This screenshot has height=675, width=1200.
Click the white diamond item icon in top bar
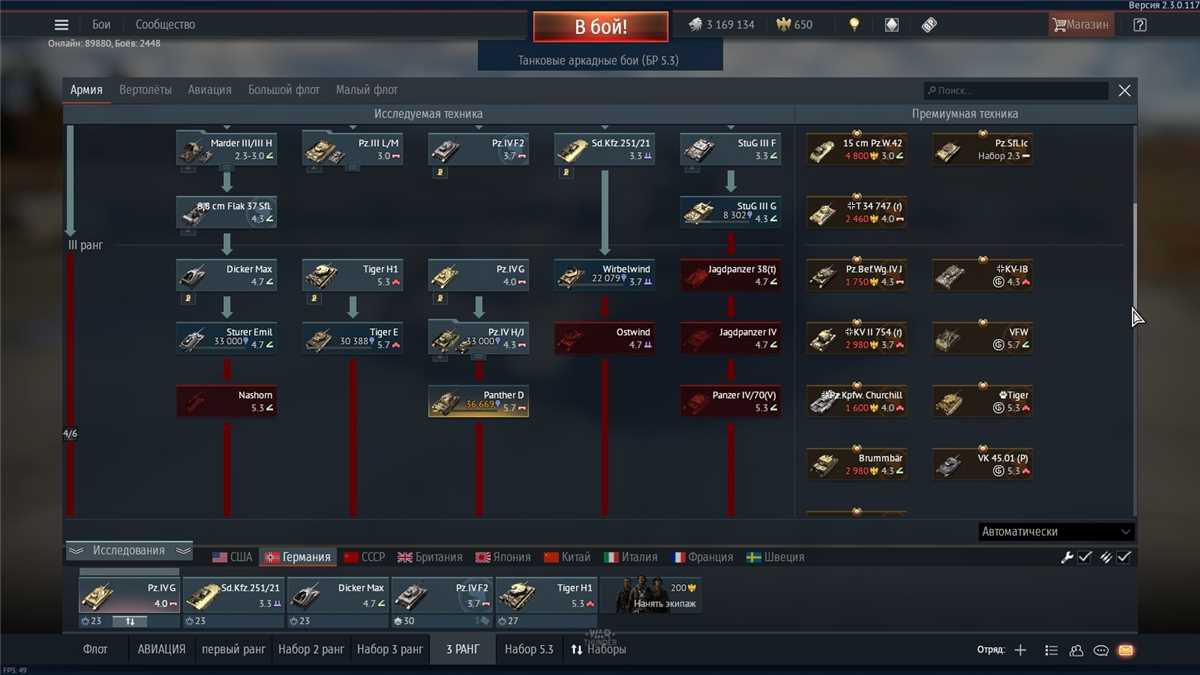892,25
